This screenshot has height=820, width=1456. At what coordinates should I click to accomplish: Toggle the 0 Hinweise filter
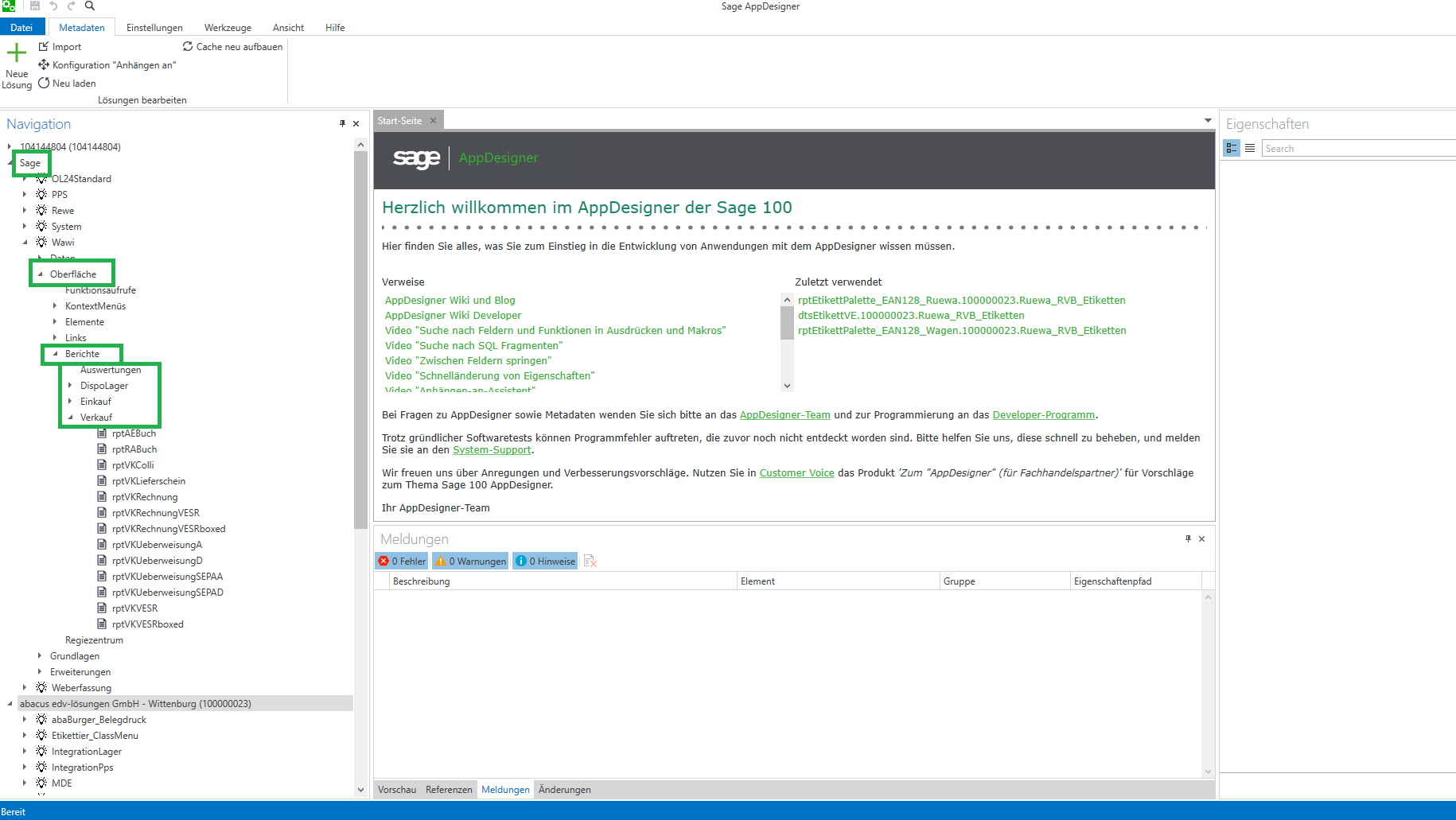545,562
